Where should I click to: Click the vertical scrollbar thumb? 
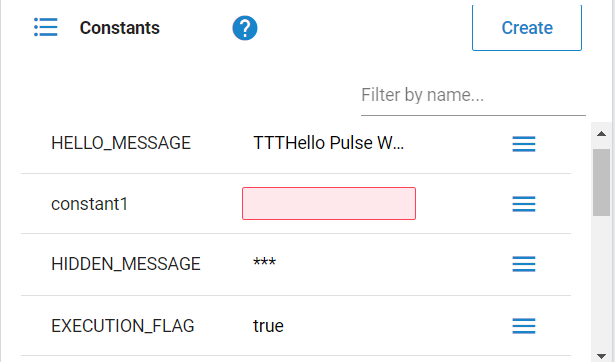pos(601,182)
